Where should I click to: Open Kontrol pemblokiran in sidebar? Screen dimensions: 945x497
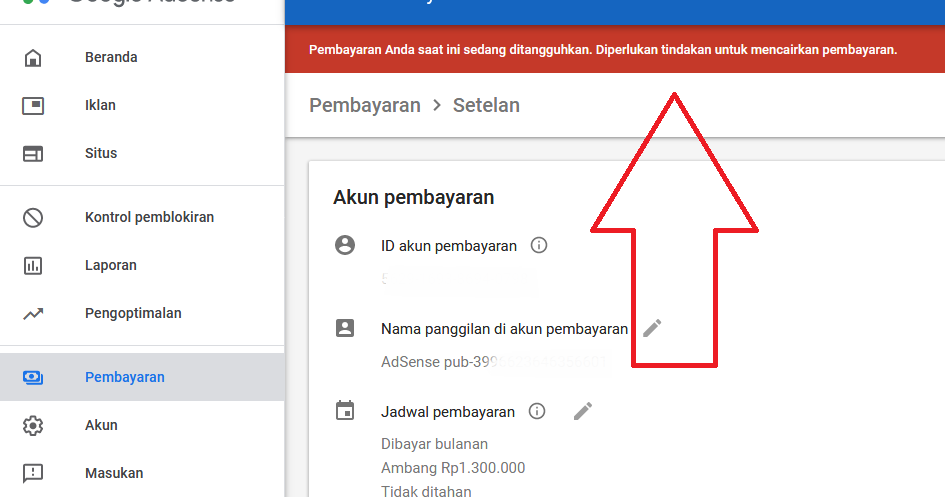click(x=142, y=217)
